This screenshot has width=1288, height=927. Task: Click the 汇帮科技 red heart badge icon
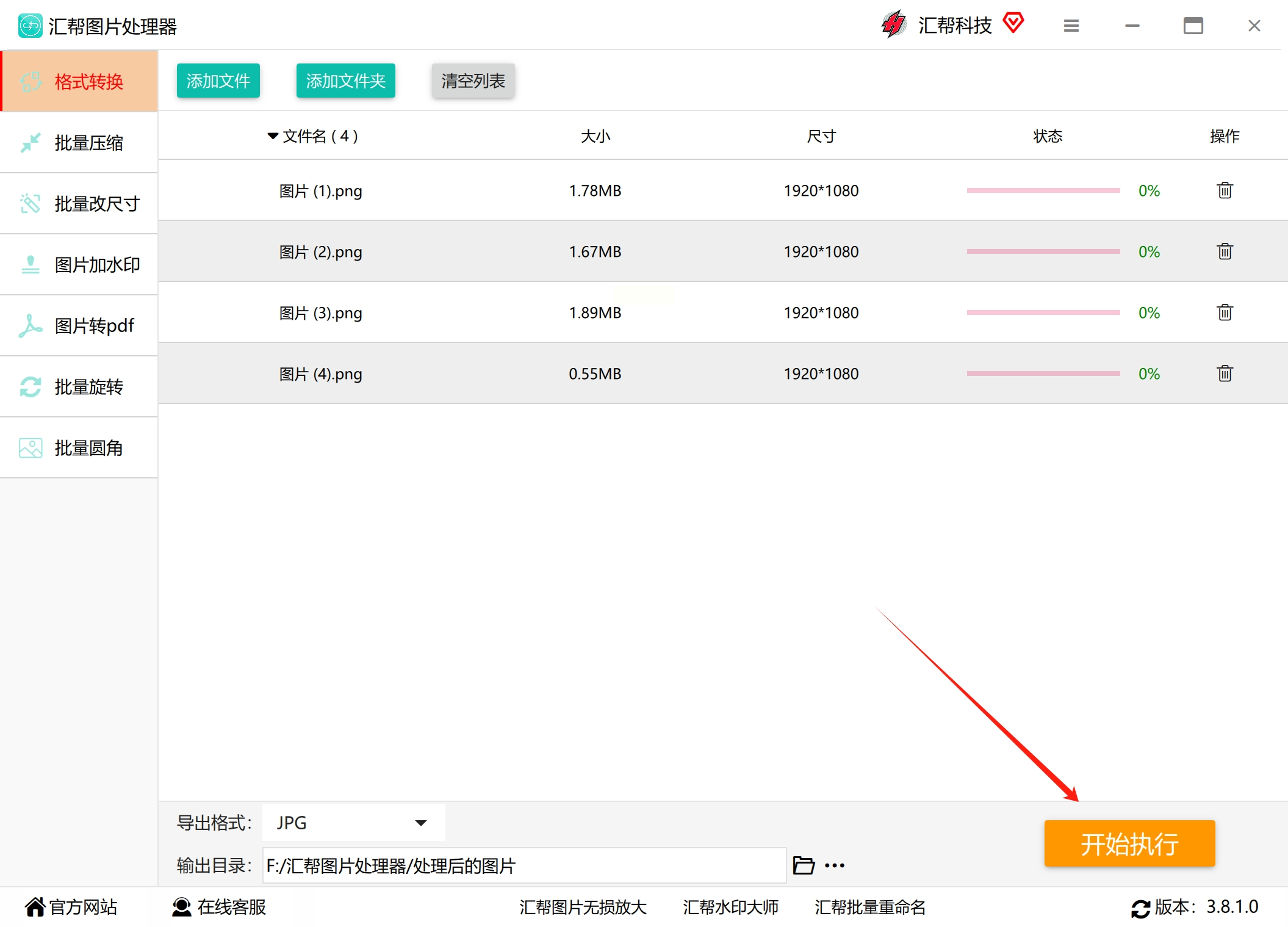1013,23
